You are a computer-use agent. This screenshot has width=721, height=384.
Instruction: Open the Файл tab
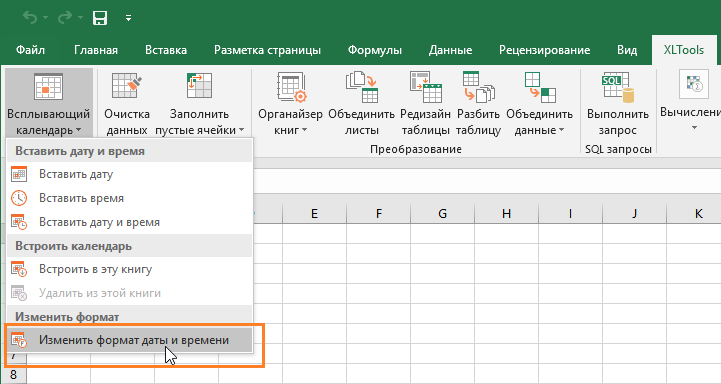coord(30,50)
